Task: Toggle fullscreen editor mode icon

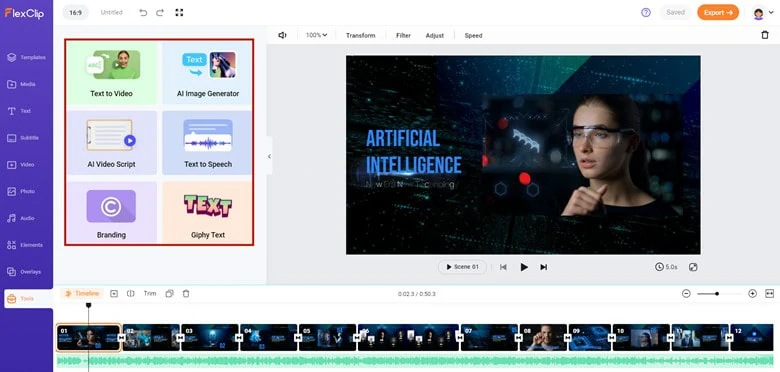Action: pyautogui.click(x=179, y=13)
